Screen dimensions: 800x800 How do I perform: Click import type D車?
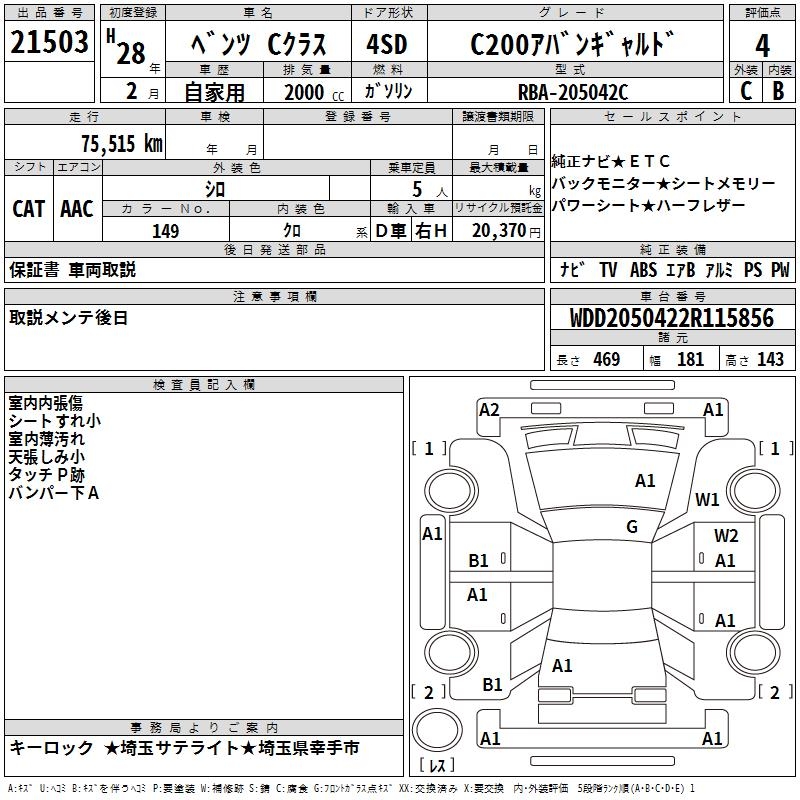tap(391, 231)
